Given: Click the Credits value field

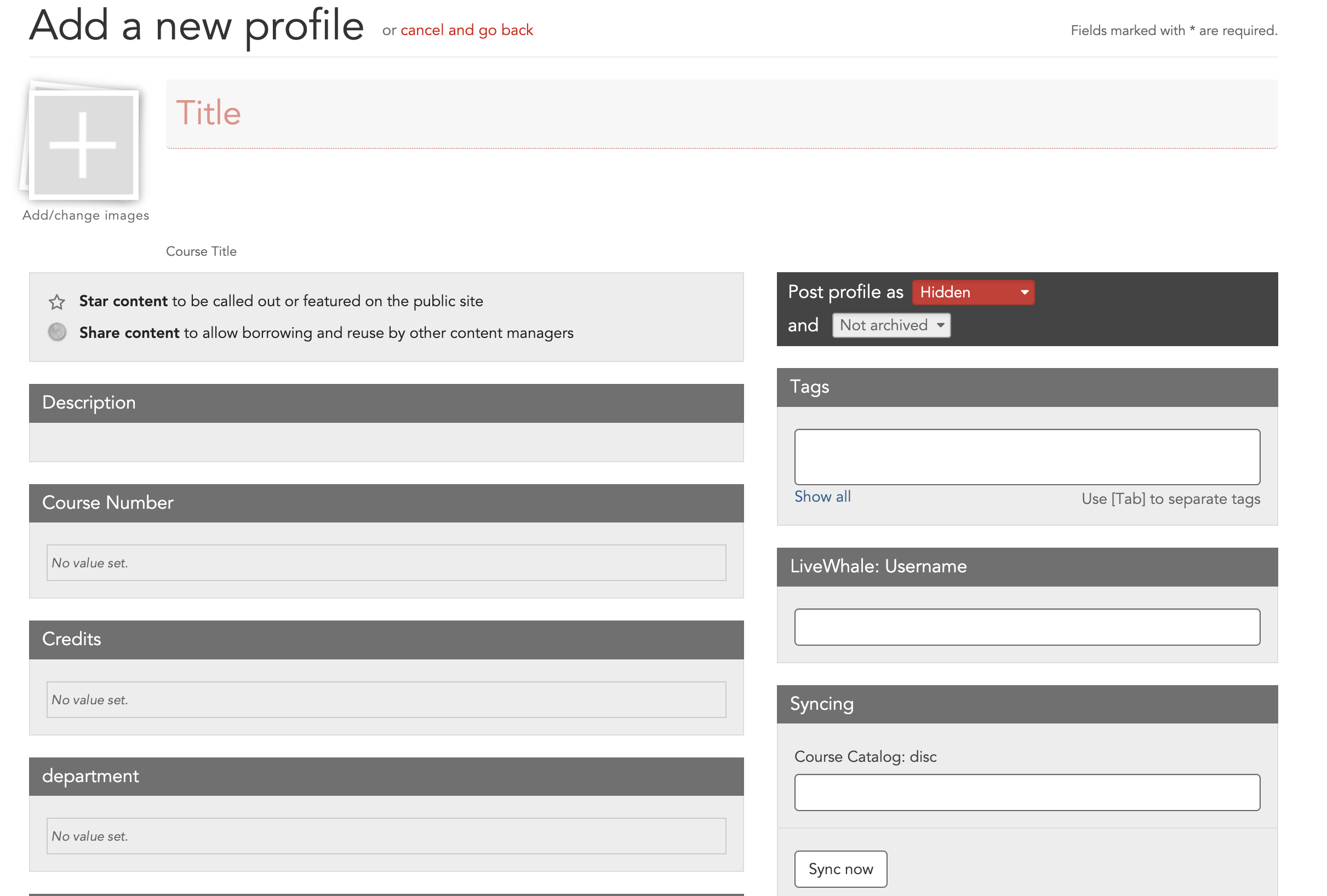Looking at the screenshot, I should [386, 700].
